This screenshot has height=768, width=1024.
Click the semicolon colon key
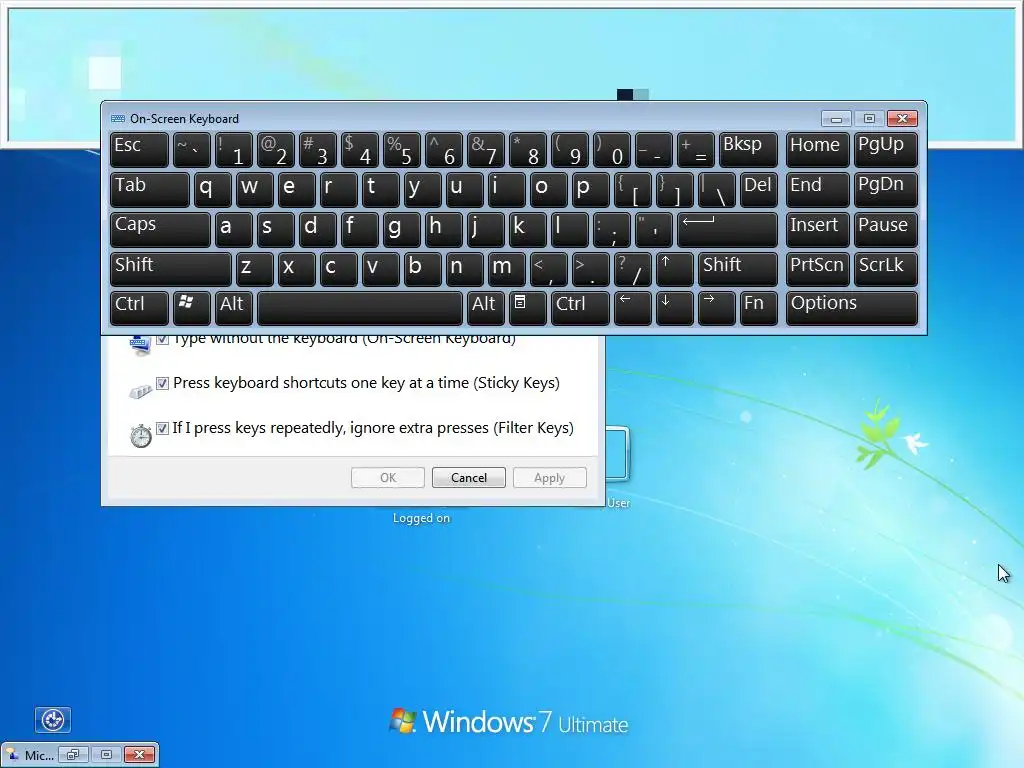(612, 229)
